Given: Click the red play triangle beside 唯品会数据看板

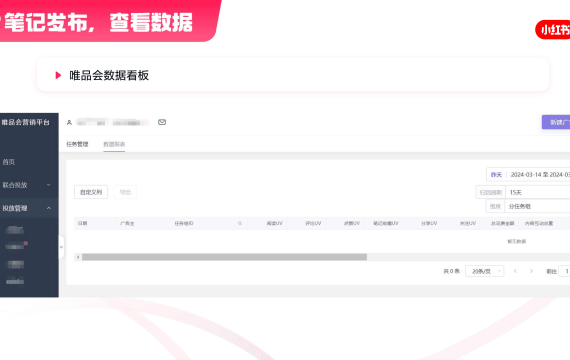Looking at the screenshot, I should pyautogui.click(x=58, y=75).
